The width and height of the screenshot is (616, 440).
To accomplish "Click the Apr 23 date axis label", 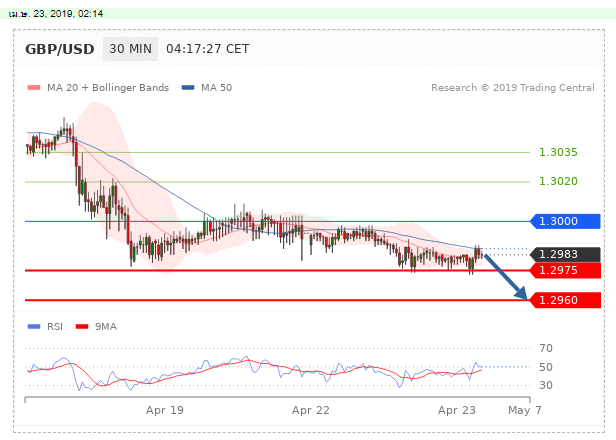I will (x=457, y=410).
